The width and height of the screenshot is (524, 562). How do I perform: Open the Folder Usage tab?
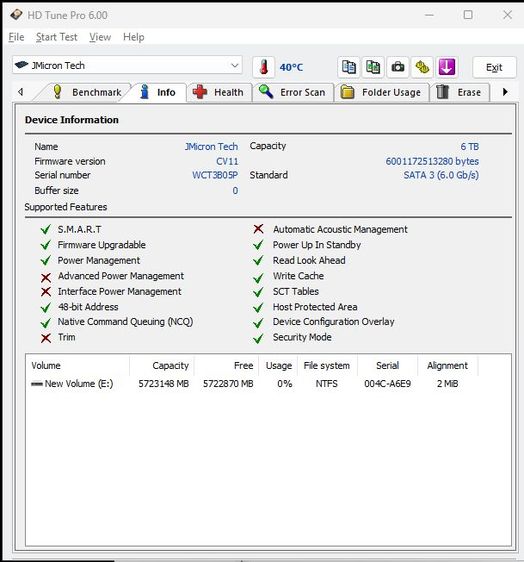(381, 92)
